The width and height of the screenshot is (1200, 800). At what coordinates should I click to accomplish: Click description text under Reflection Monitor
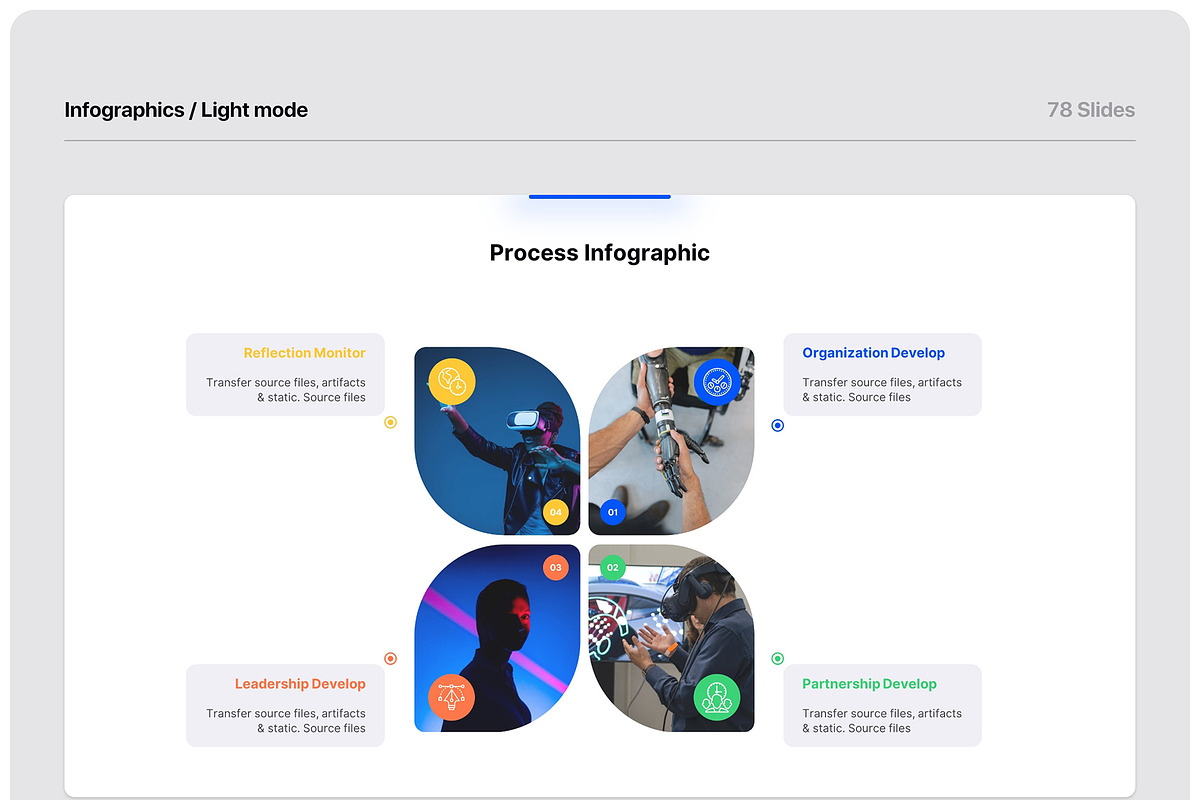[x=286, y=390]
